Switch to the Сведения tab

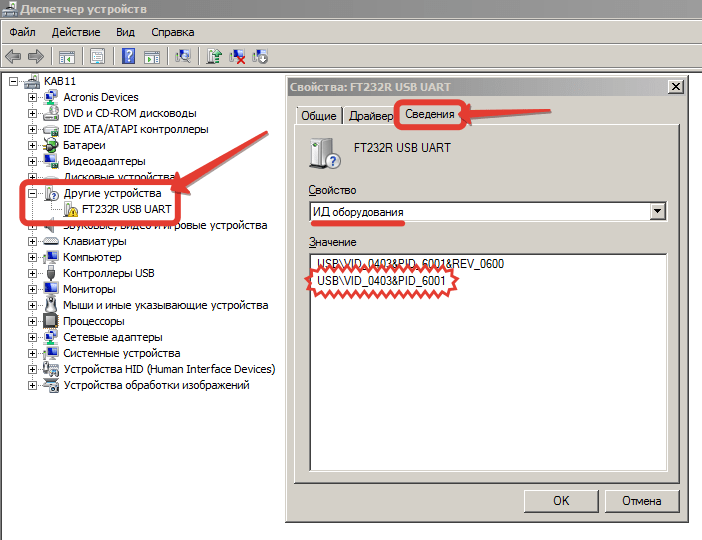[429, 114]
